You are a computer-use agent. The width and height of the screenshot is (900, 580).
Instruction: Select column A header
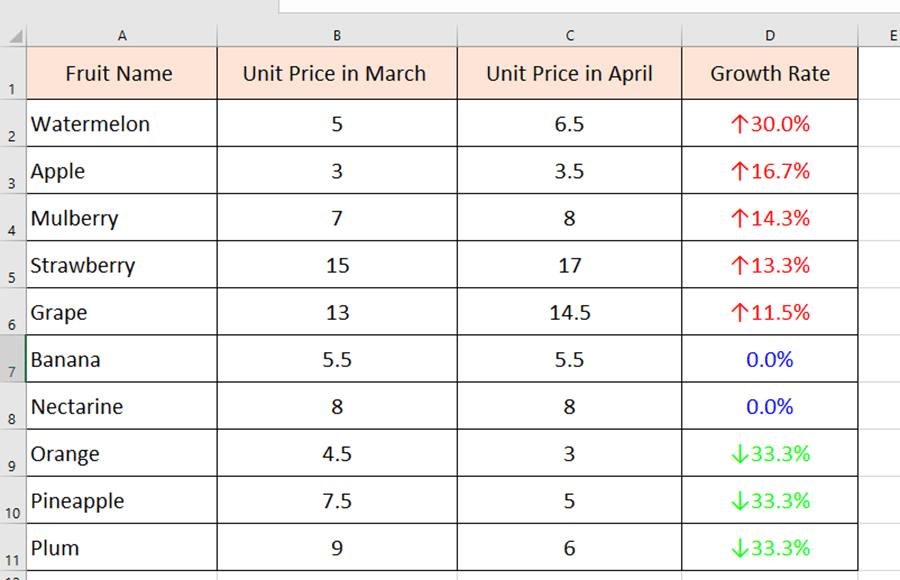click(x=122, y=34)
